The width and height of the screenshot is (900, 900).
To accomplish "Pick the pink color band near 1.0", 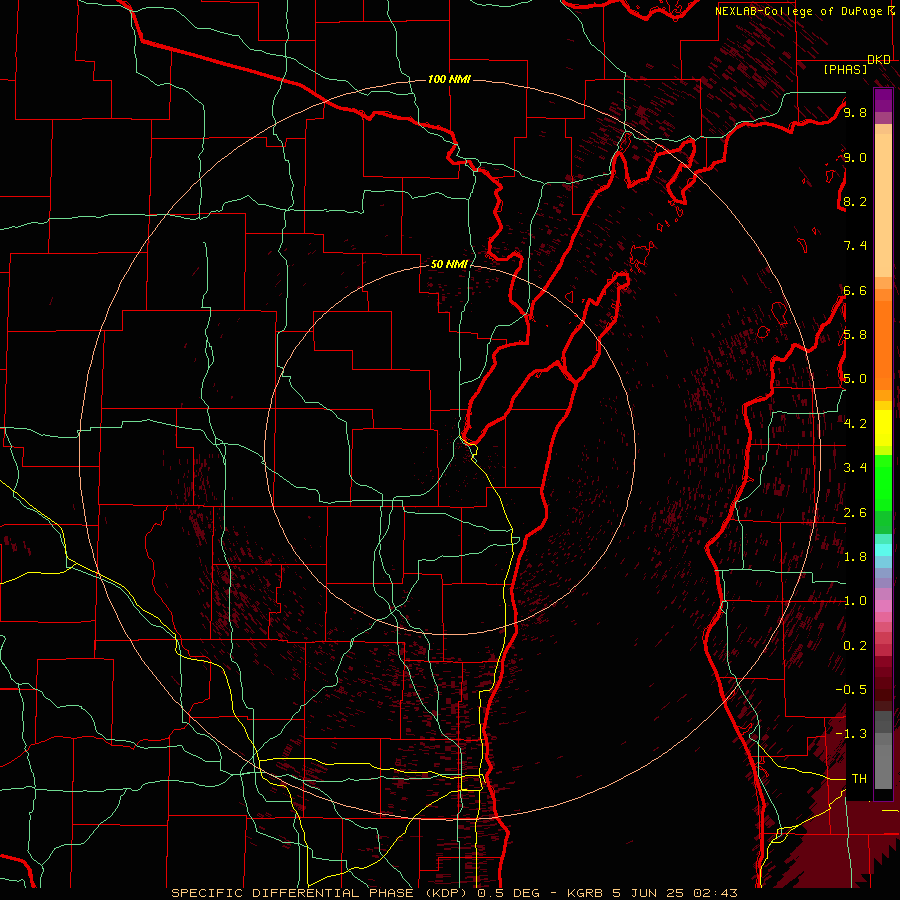I will [x=883, y=605].
